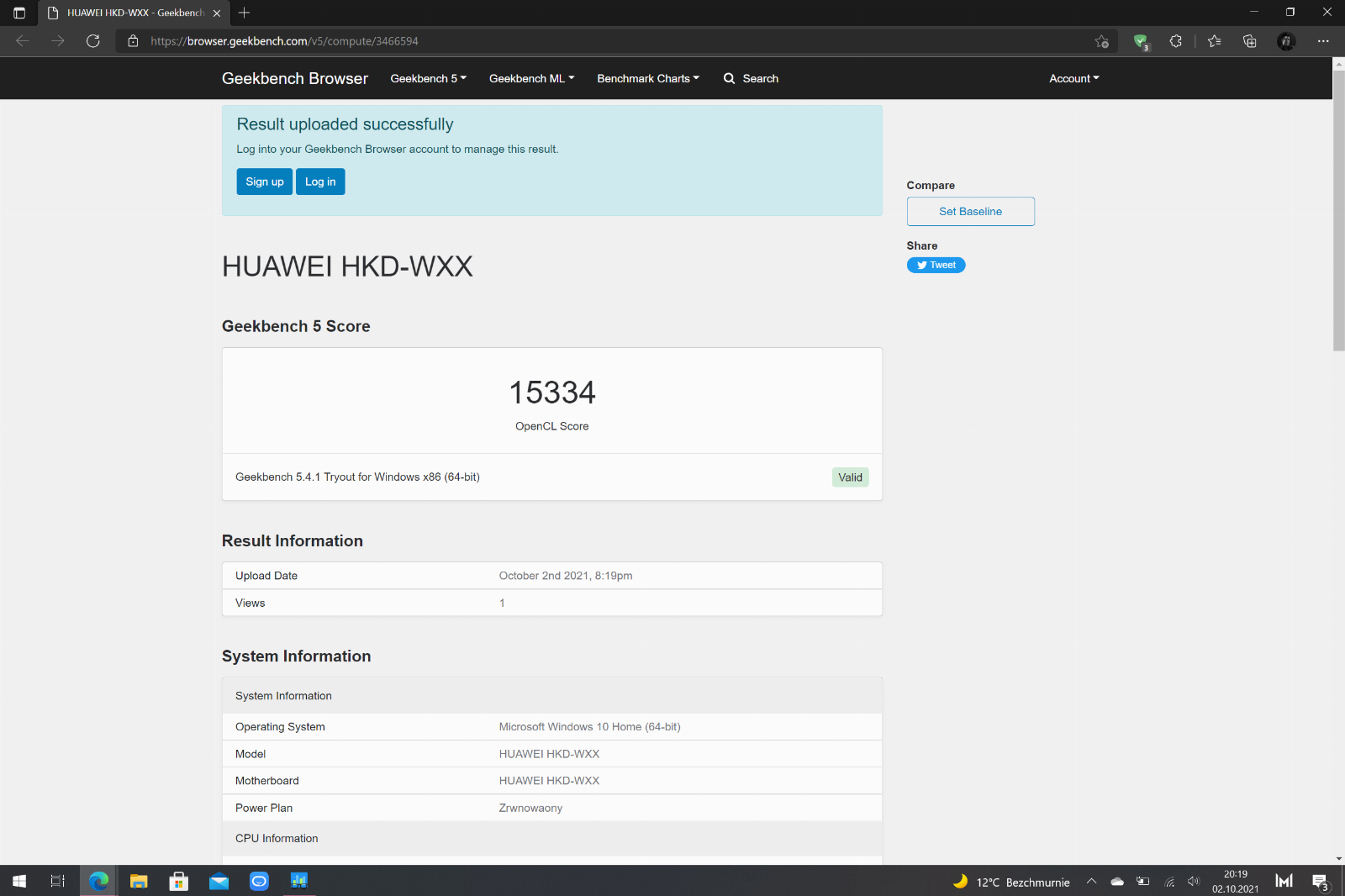Image resolution: width=1345 pixels, height=896 pixels.
Task: Click the address bar URL
Action: click(x=284, y=41)
